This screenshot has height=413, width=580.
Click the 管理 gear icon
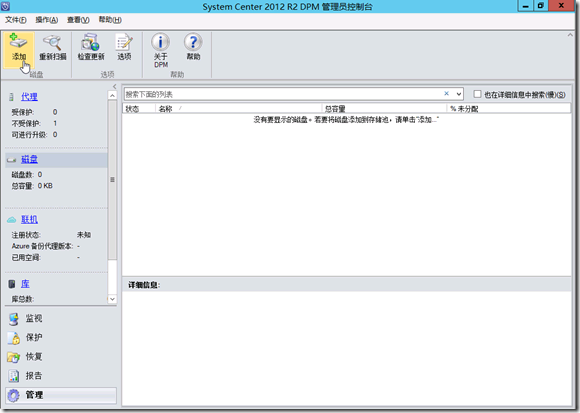pyautogui.click(x=14, y=395)
